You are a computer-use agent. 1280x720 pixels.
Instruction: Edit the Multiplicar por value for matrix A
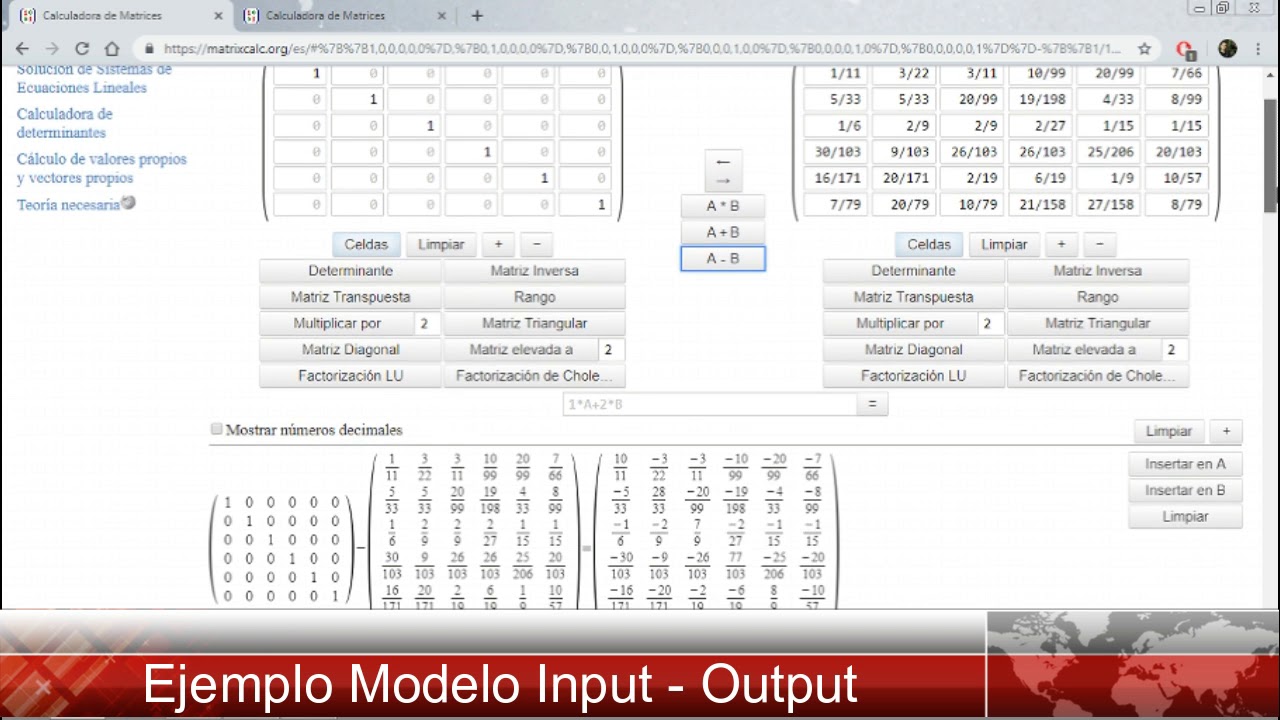point(426,323)
